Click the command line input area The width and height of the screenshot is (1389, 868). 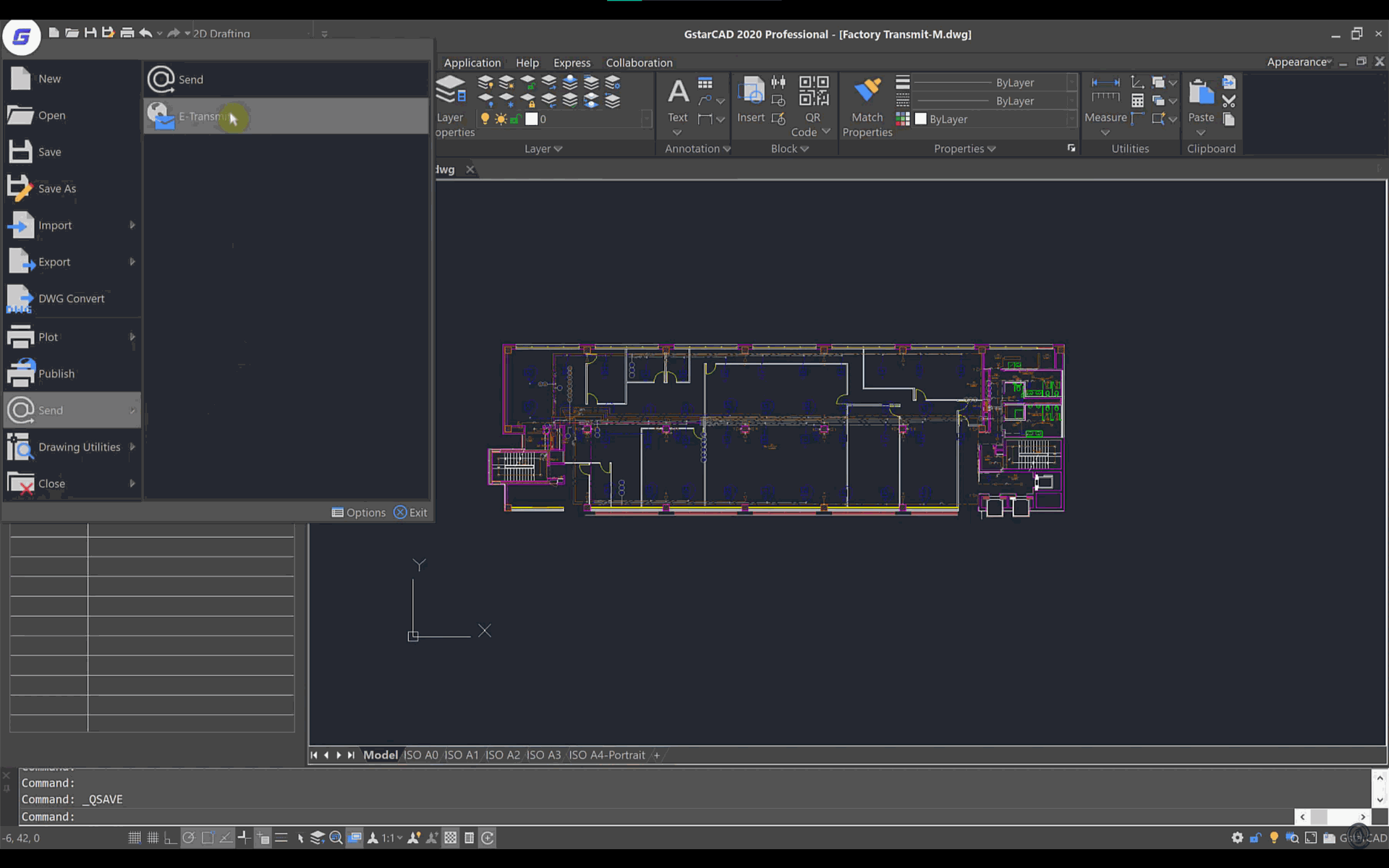tap(289, 817)
